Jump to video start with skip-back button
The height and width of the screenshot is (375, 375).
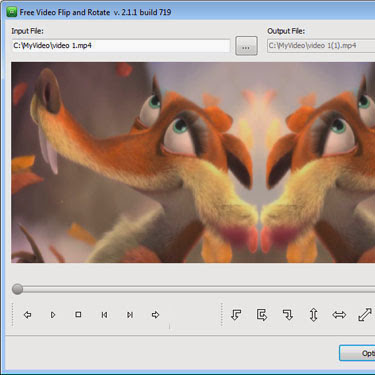104,315
